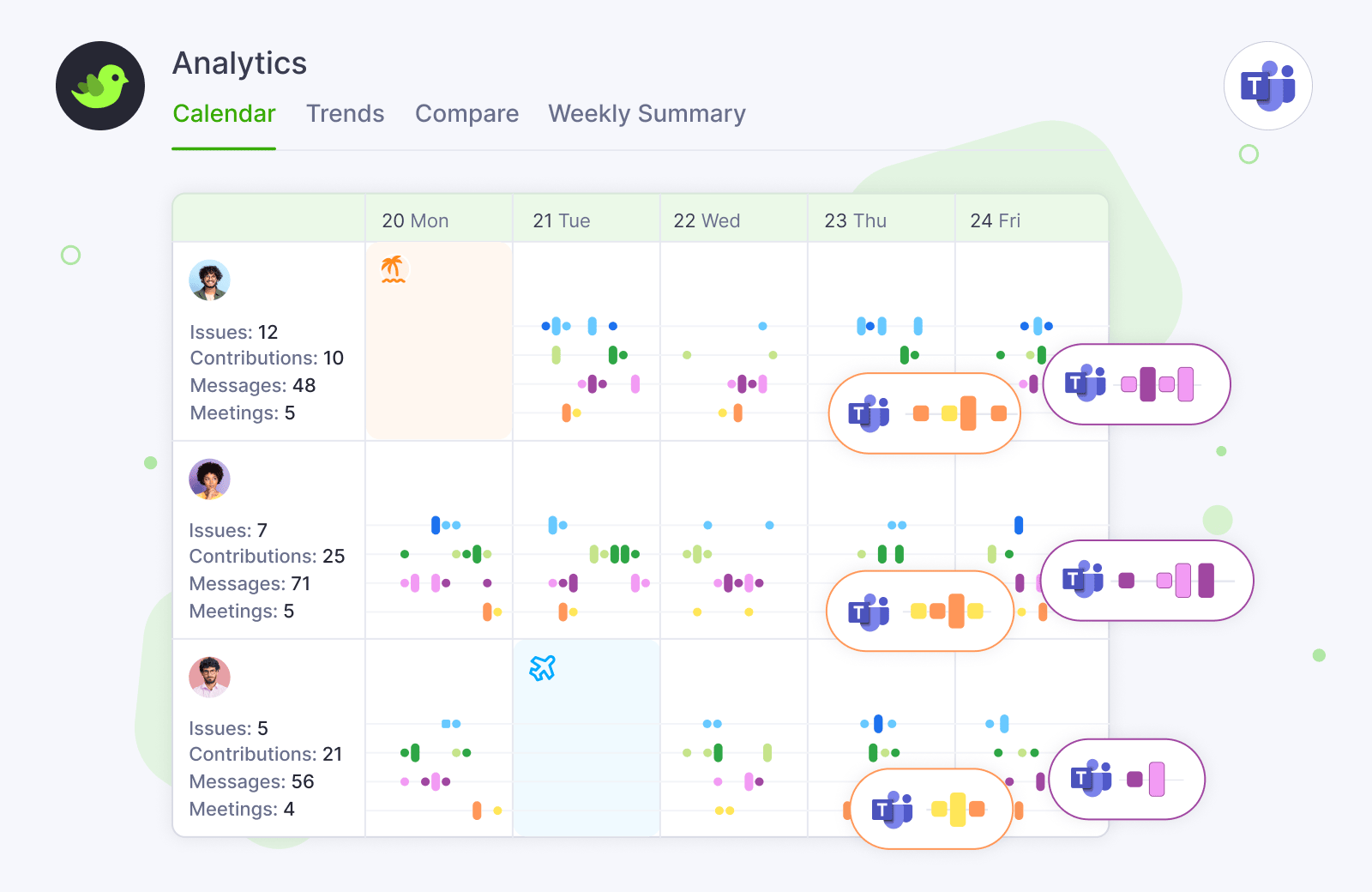Open the Trends tab
Screen dimensions: 1372x892
coord(345,114)
